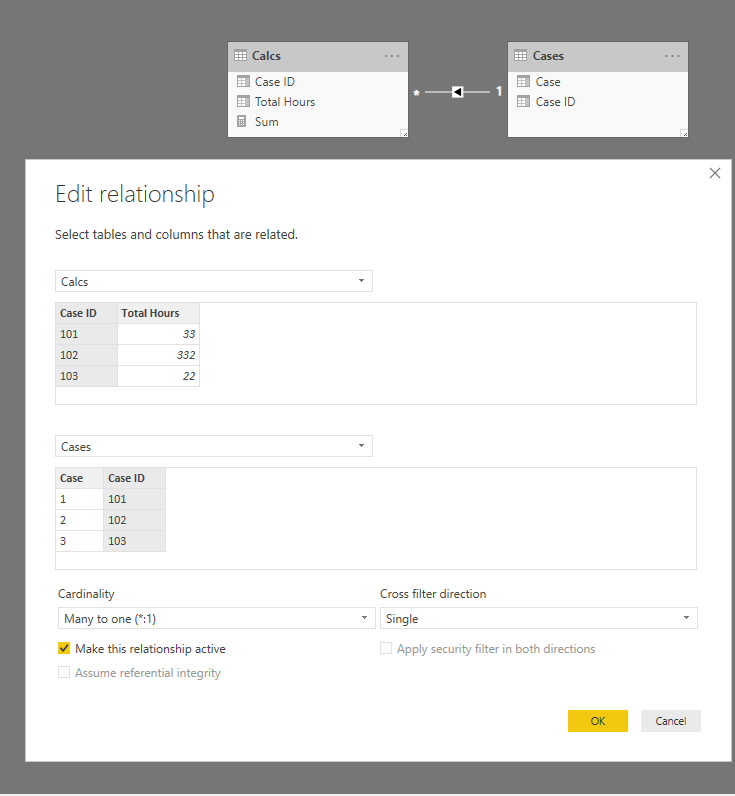The height and width of the screenshot is (796, 735).
Task: Click the Case value 3 cell
Action: pos(80,541)
